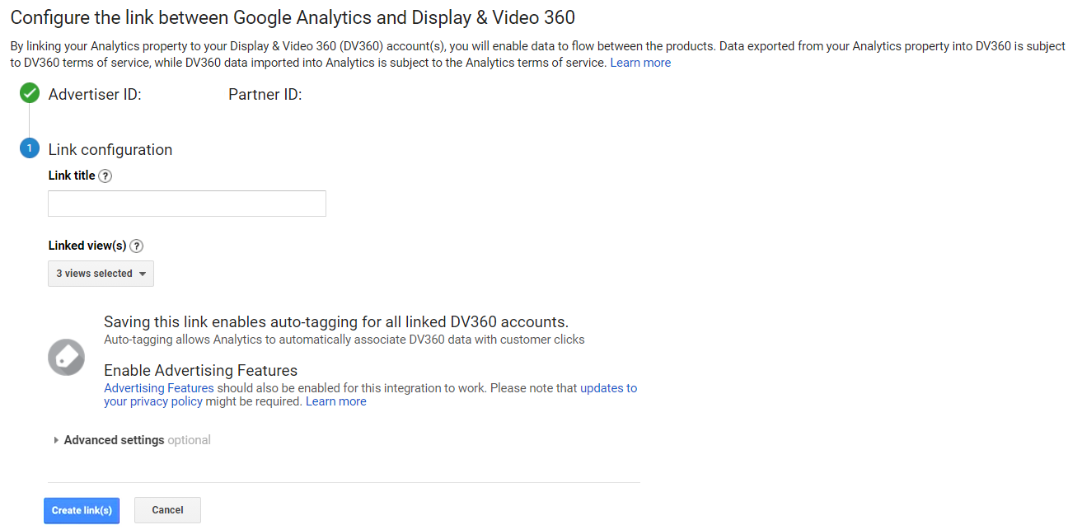Focus the Link title input field
1075x528 pixels.
click(187, 204)
